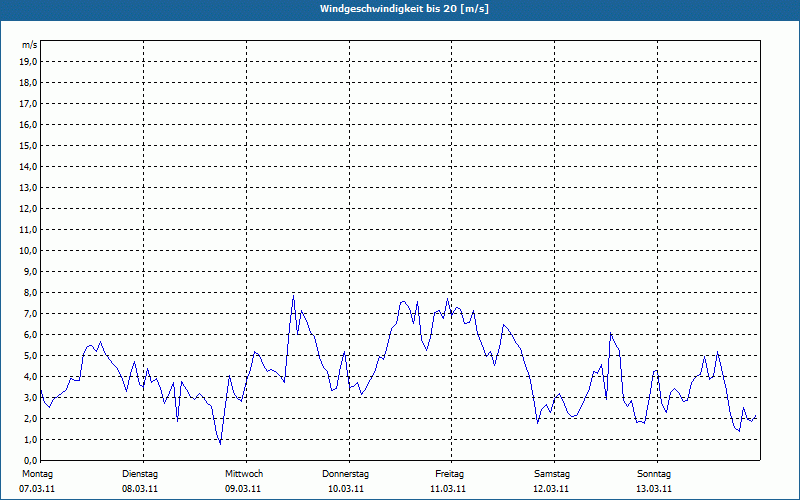Select the 15,0 y-axis value
The image size is (800, 500).
tap(29, 145)
